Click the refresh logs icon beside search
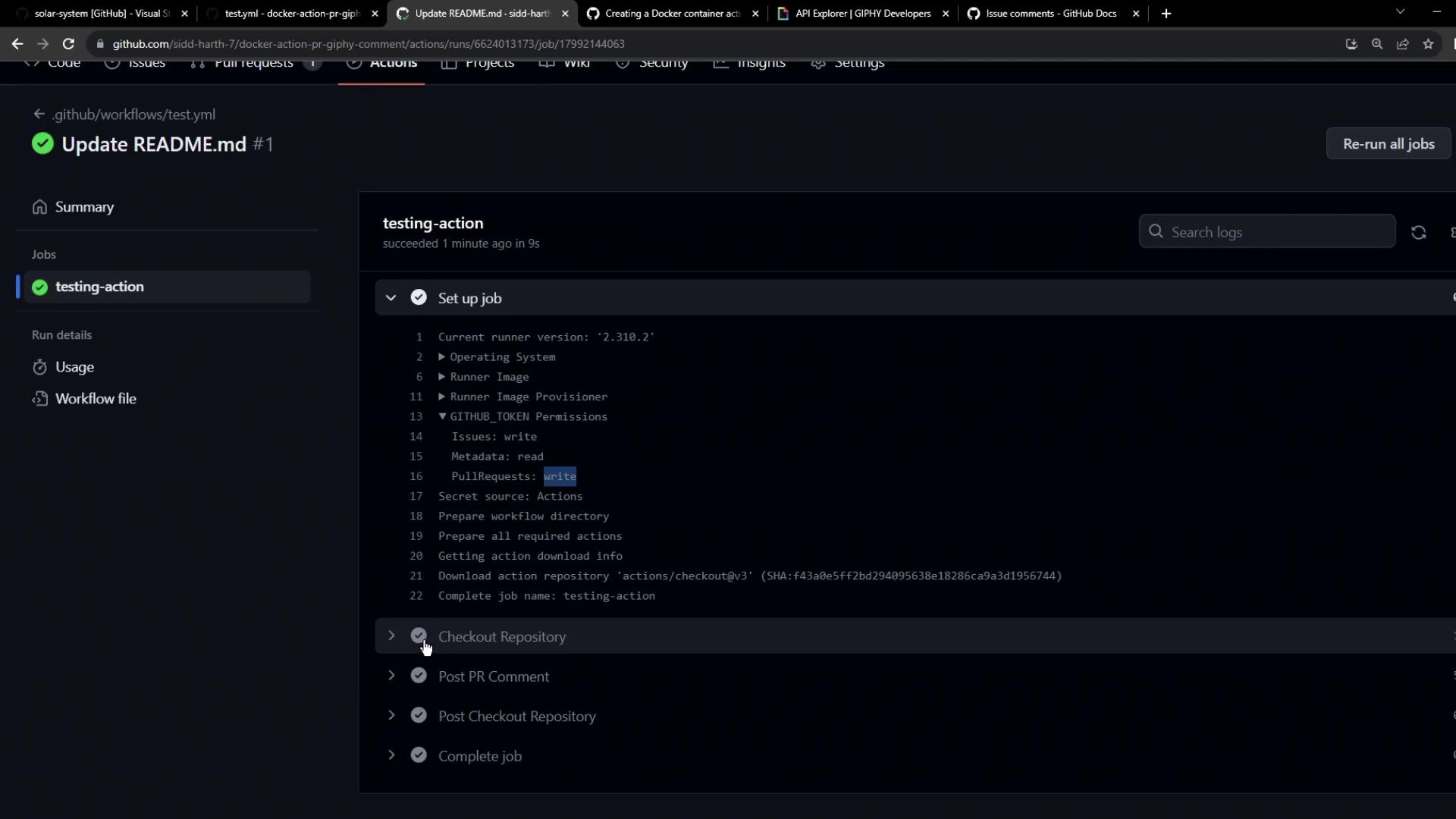This screenshot has width=1456, height=819. (1418, 233)
